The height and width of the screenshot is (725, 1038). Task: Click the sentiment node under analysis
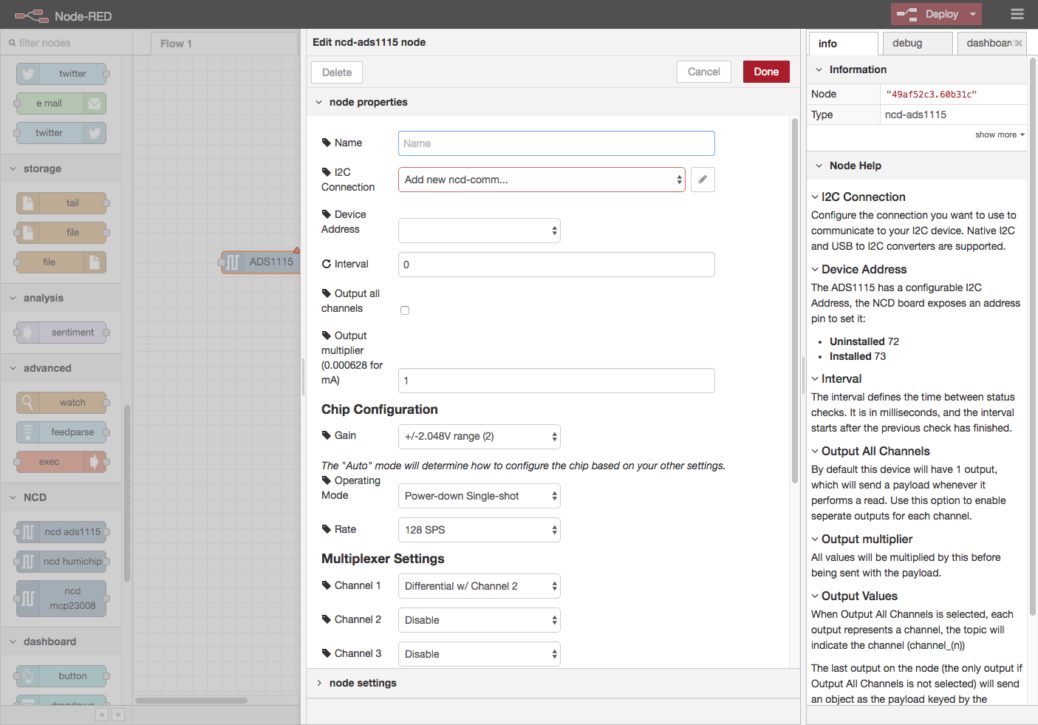pos(61,332)
